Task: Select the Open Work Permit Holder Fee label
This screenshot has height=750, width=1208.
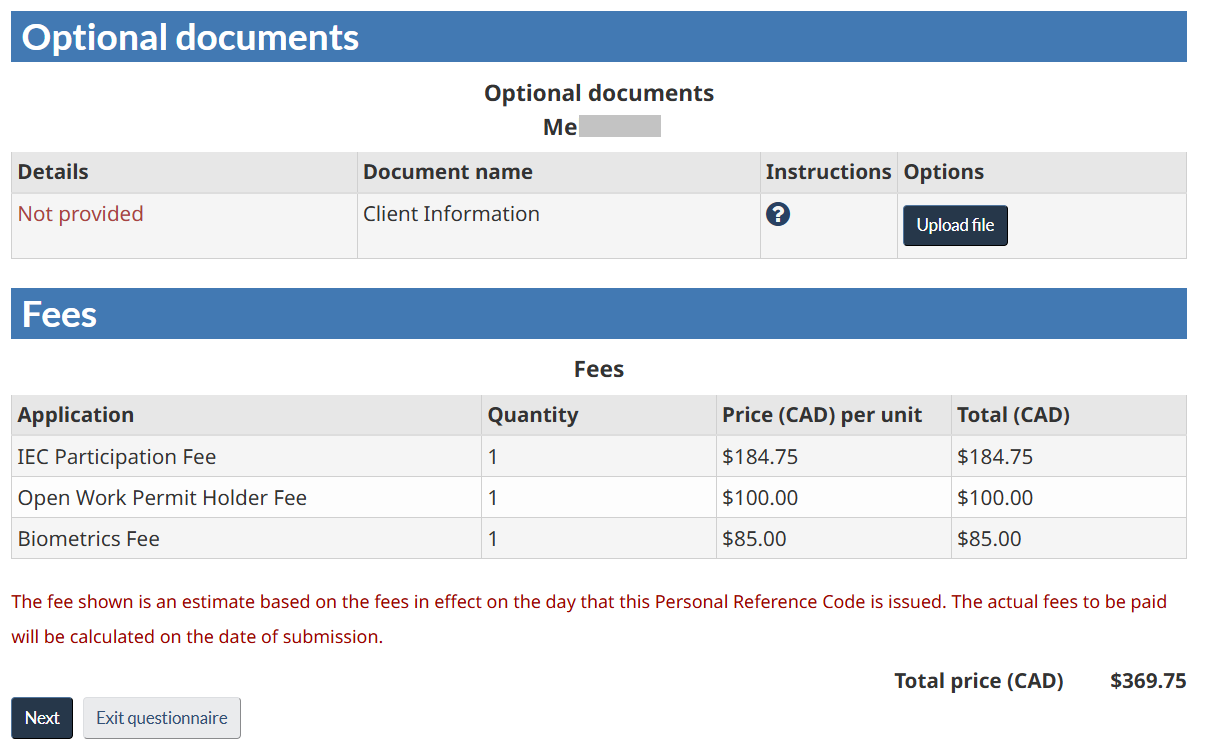Action: pyautogui.click(x=162, y=498)
